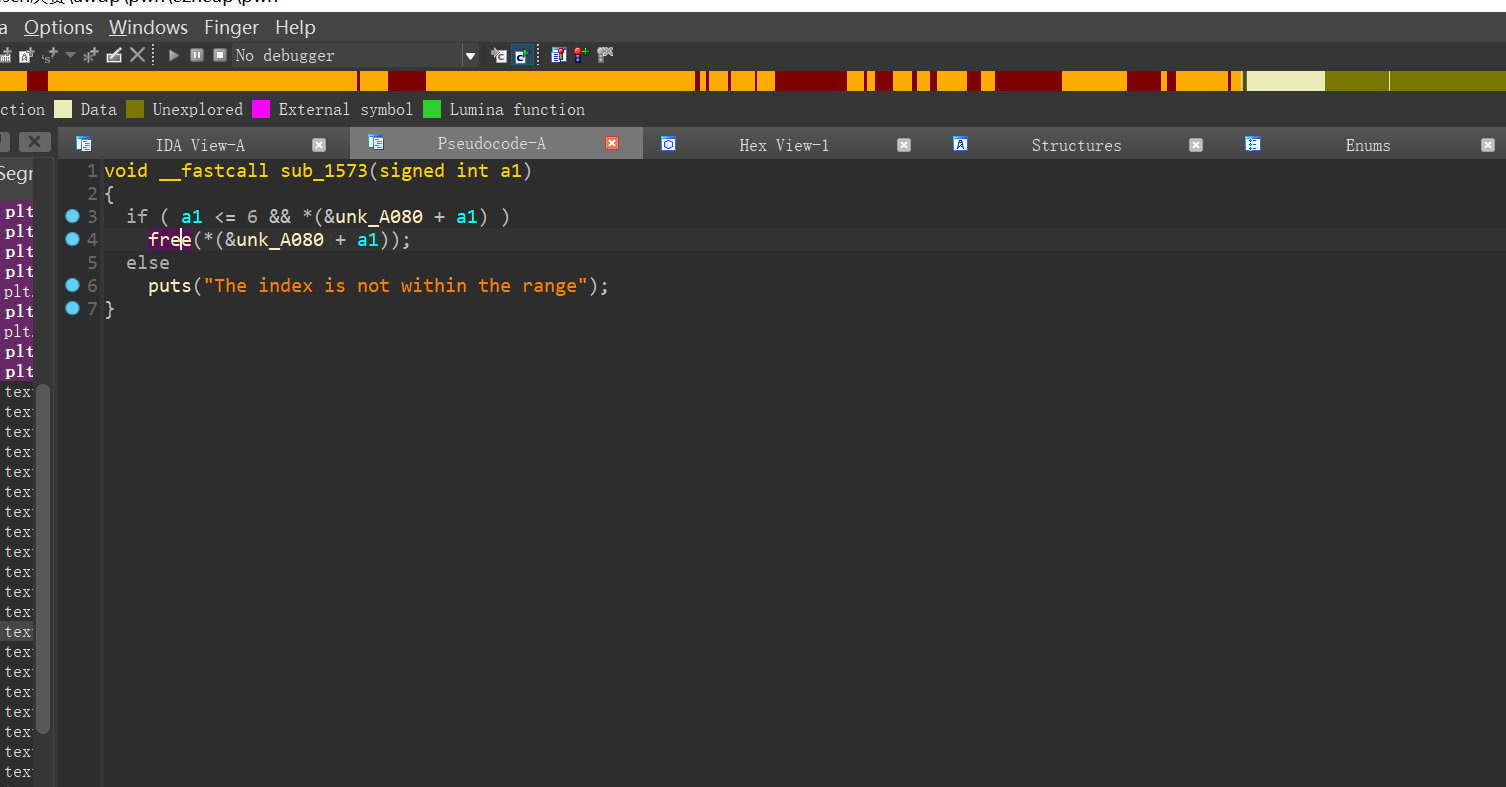
Task: Click the External symbol magenta swatch
Action: tap(261, 109)
